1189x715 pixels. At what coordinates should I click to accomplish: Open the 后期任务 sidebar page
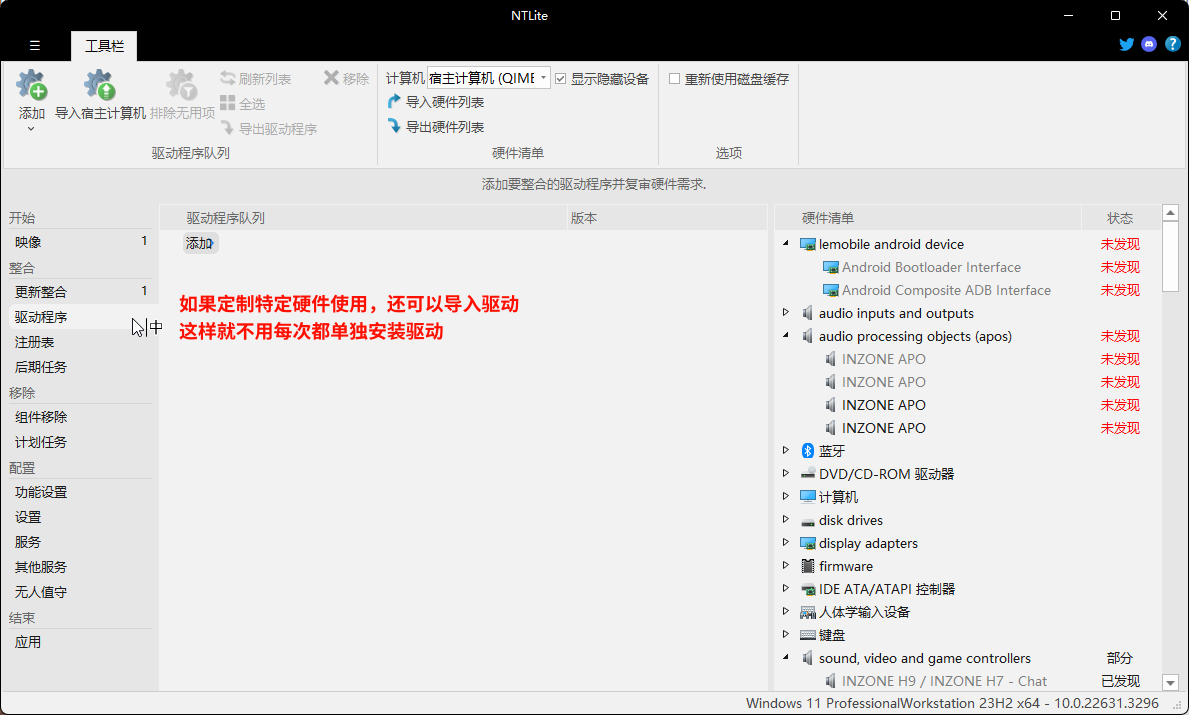tap(80, 368)
